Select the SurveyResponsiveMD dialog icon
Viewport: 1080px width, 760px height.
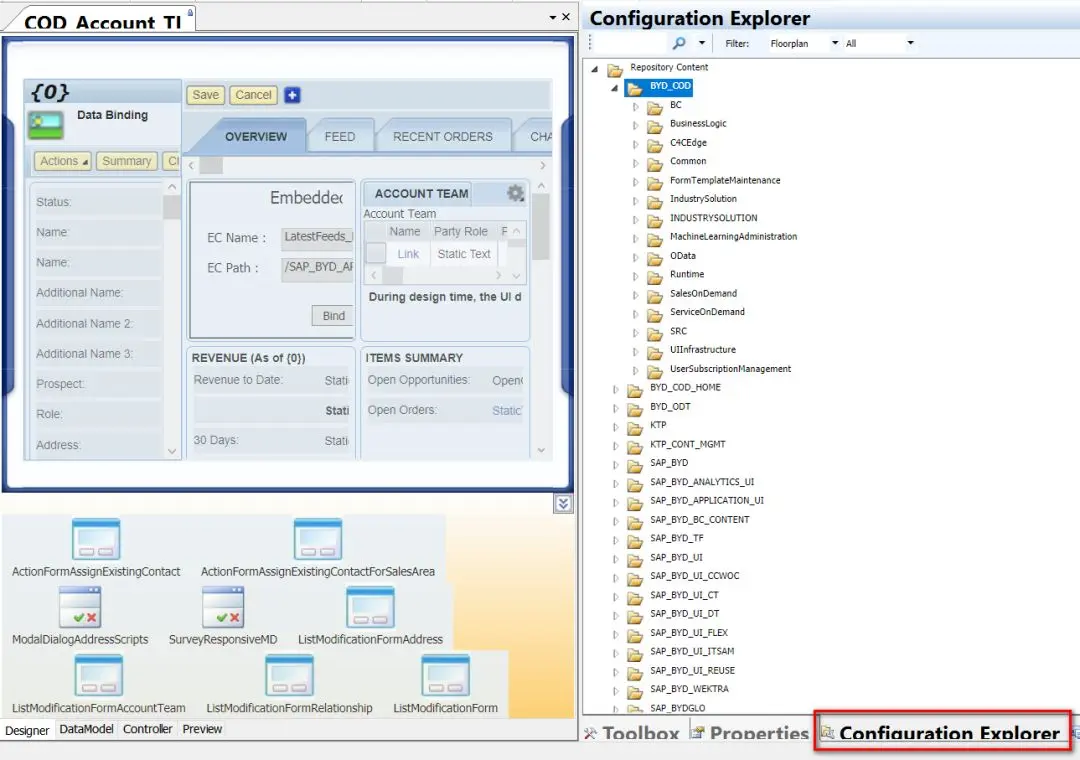223,606
